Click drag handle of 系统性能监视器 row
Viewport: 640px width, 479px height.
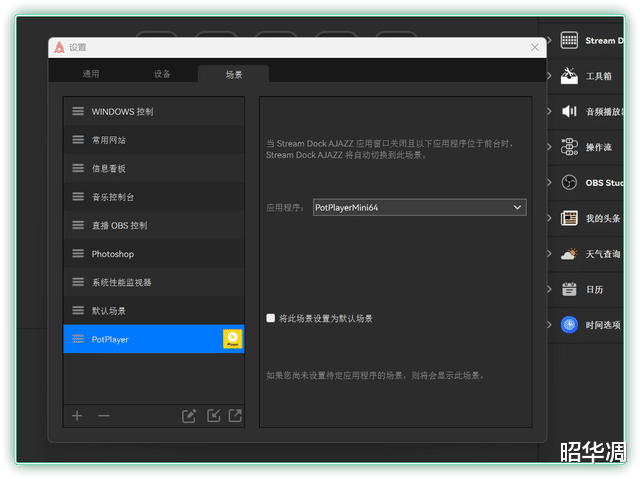(78, 282)
